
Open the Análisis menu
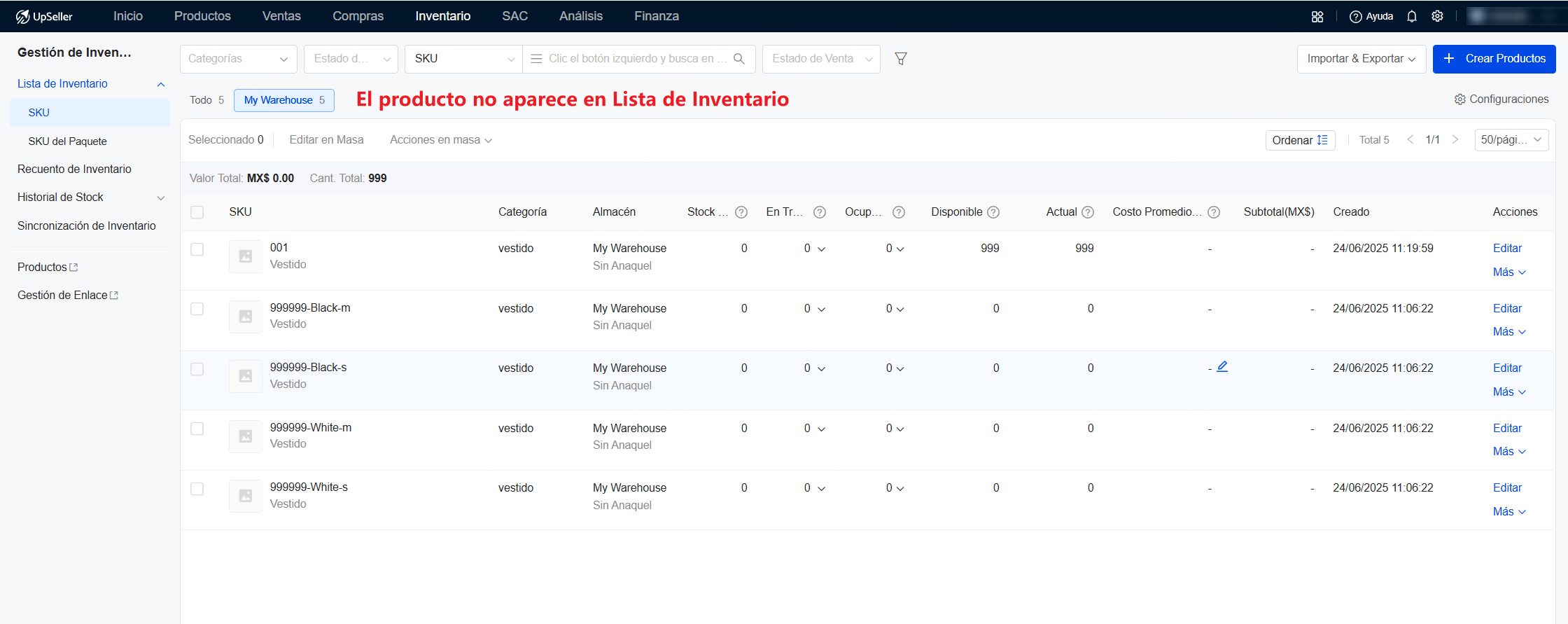tap(581, 16)
